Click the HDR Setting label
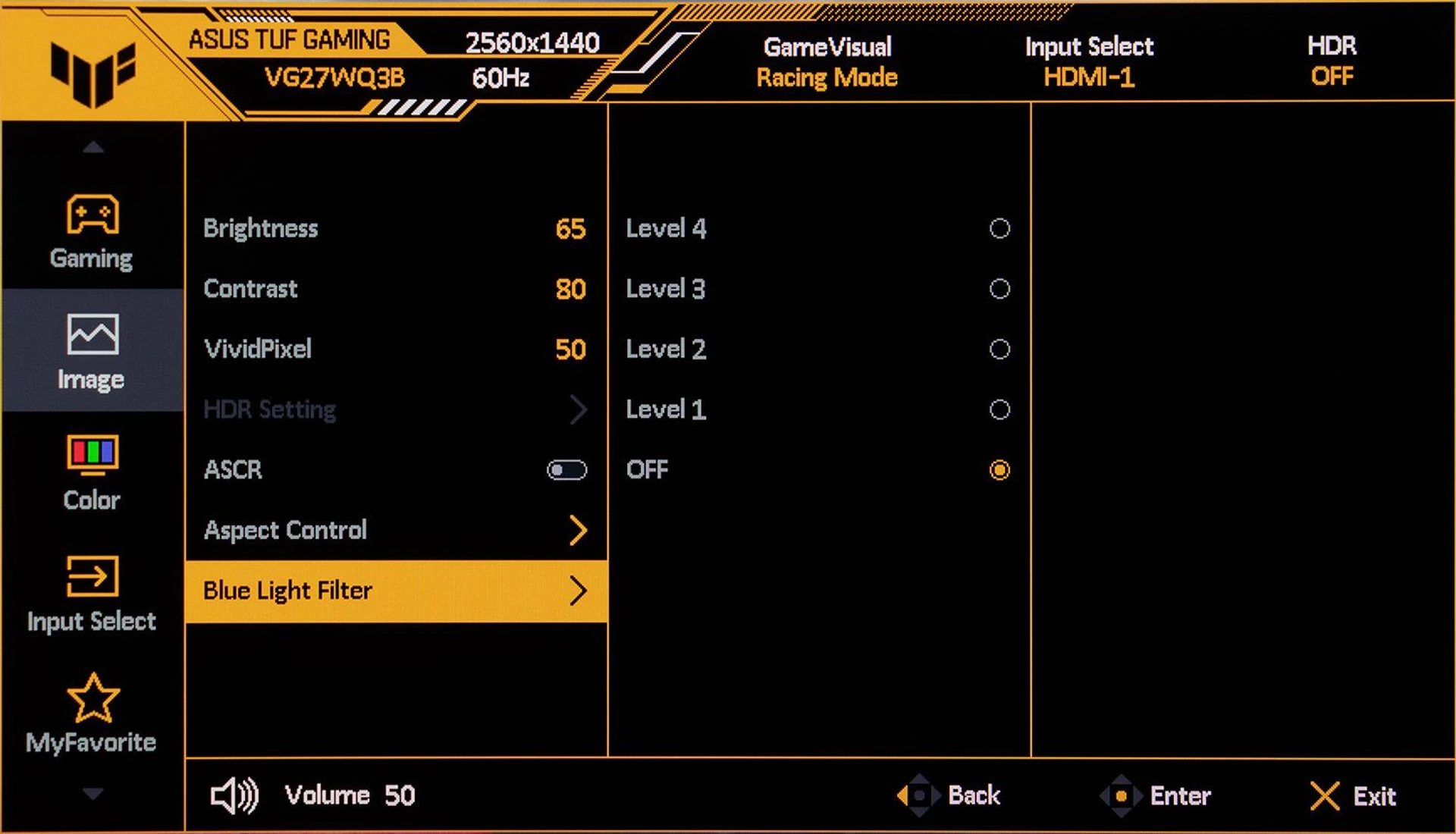The image size is (1456, 834). coord(269,410)
